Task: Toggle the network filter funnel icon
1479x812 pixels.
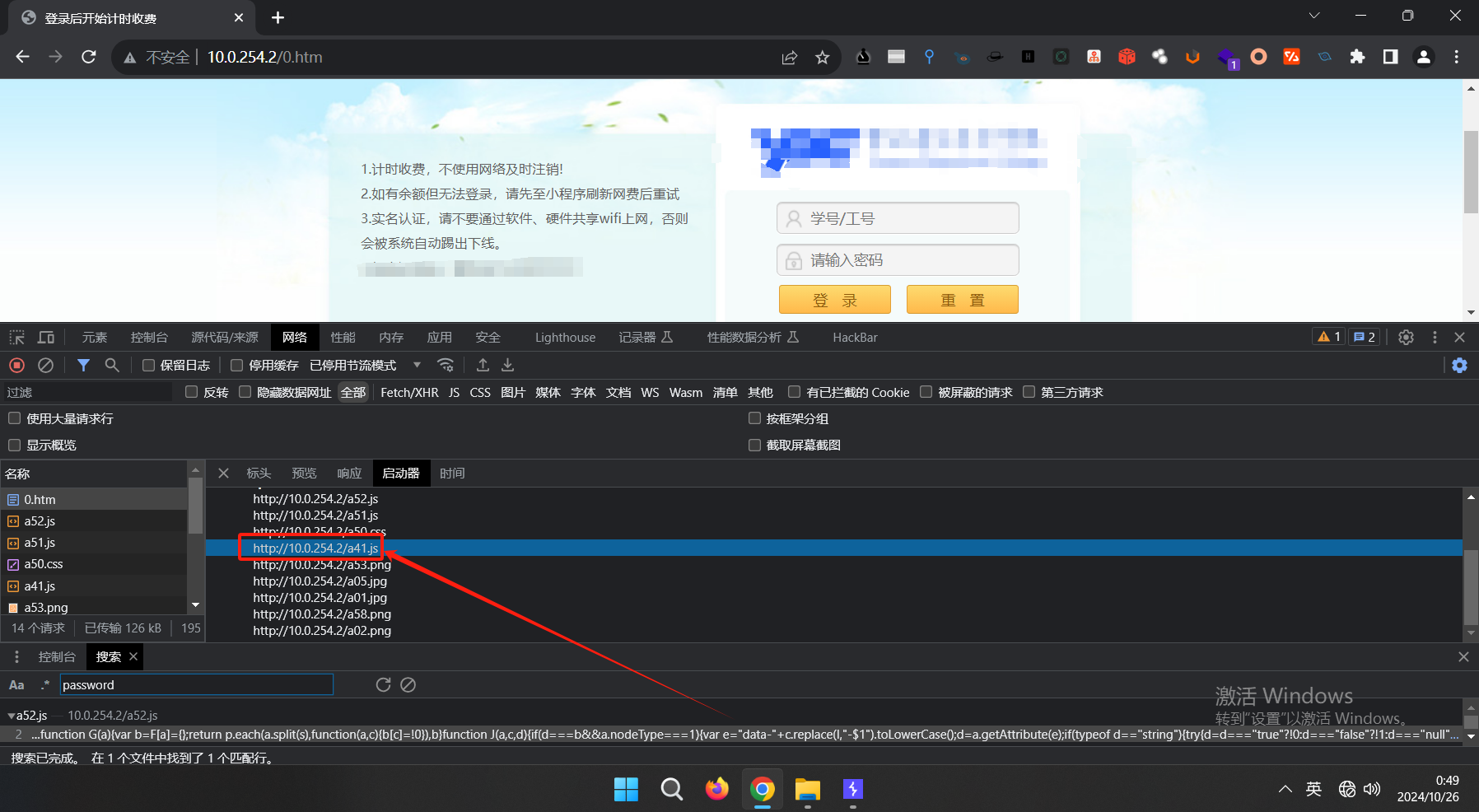Action: coord(83,365)
